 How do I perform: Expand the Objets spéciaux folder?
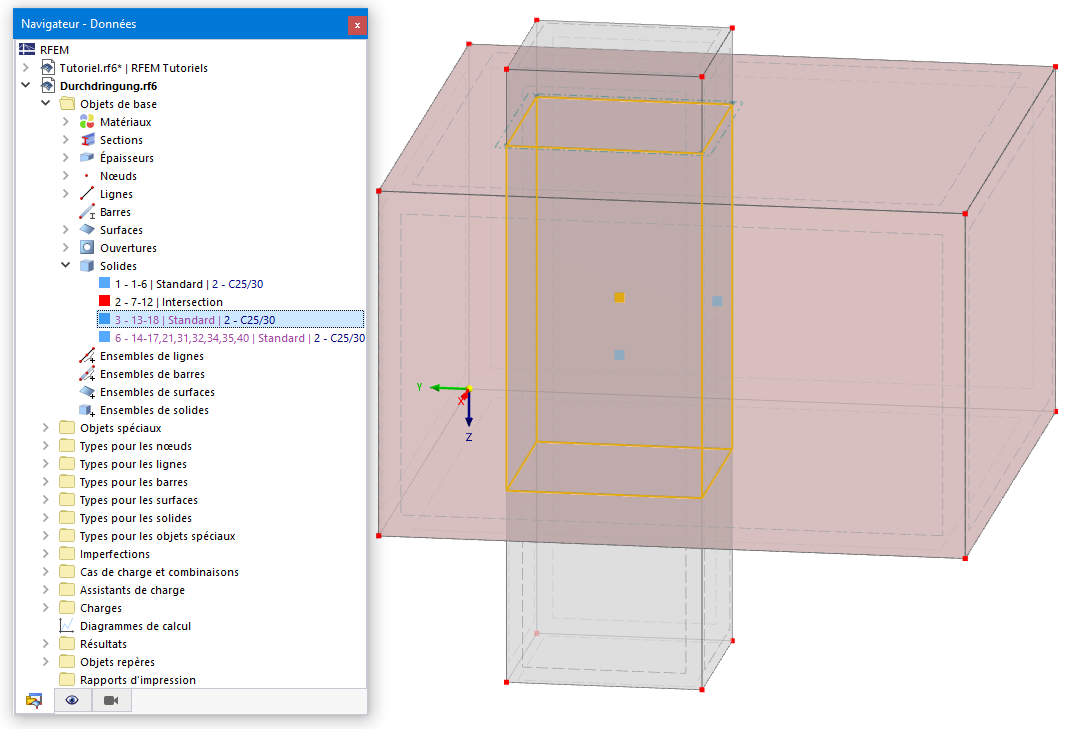click(46, 428)
